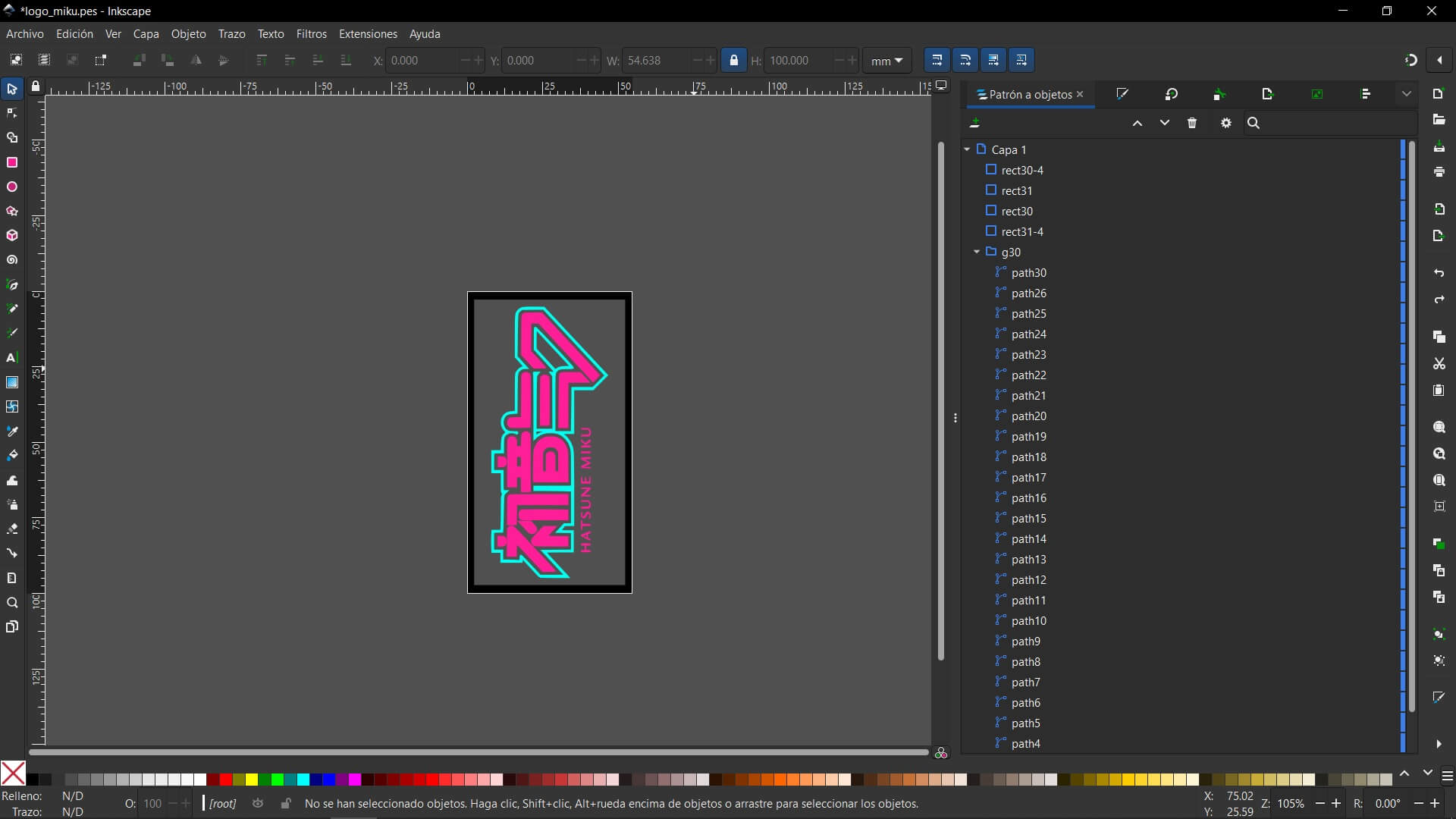Click the delete trash icon in layers panel
1456x819 pixels.
[x=1192, y=123]
